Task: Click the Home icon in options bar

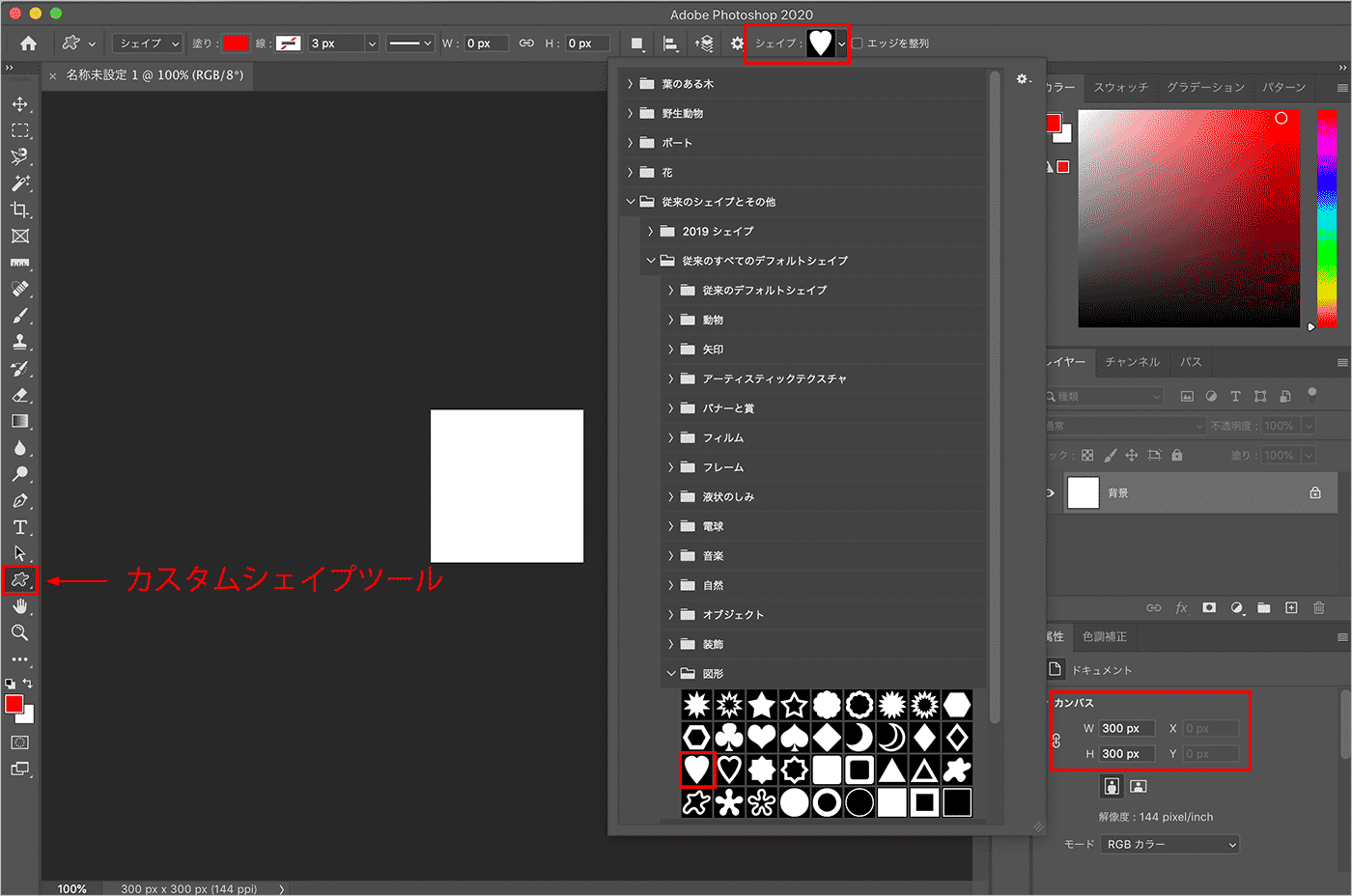Action: 28,43
